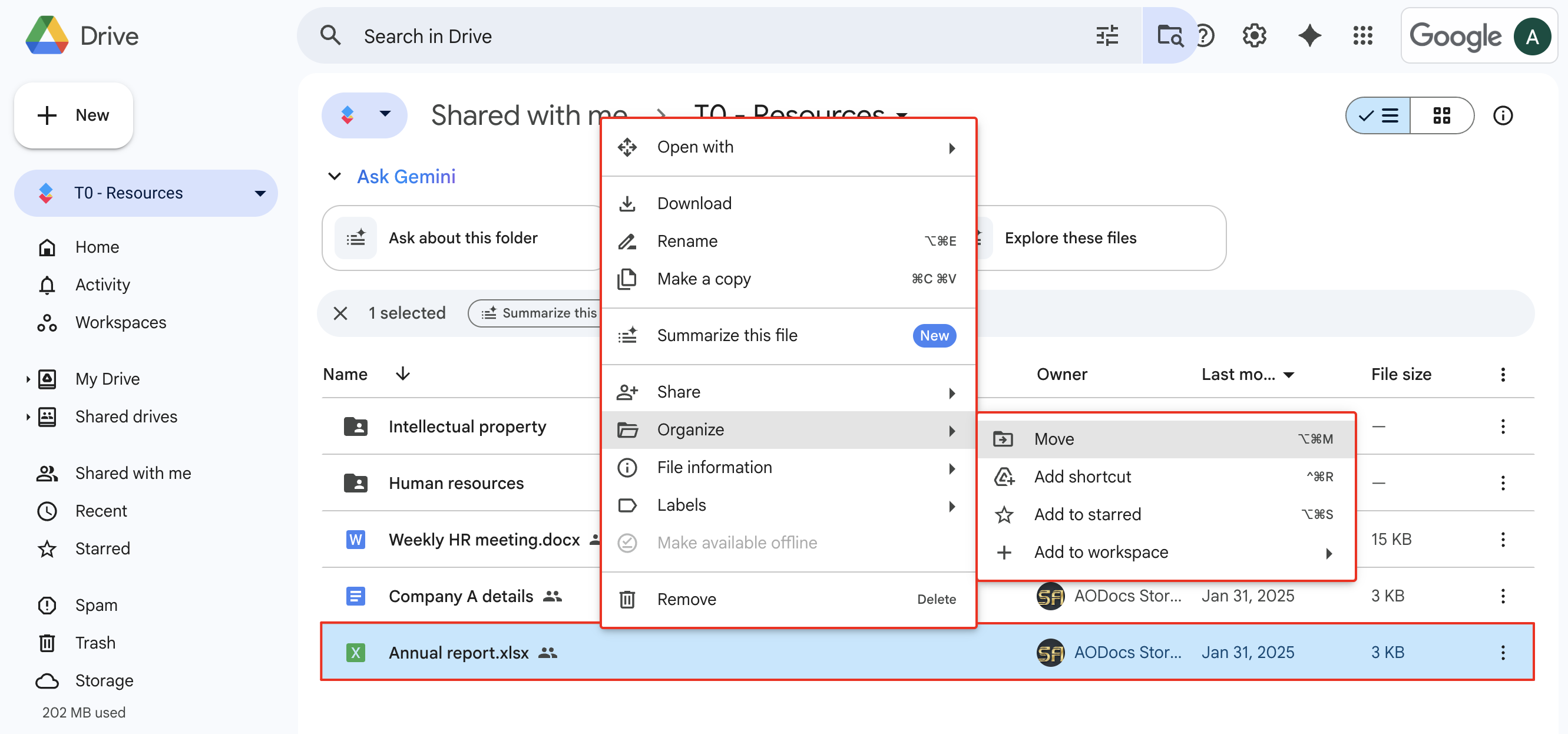The width and height of the screenshot is (1568, 734).
Task: Open more actions kebab for Annual report.xlsx
Action: point(1503,652)
